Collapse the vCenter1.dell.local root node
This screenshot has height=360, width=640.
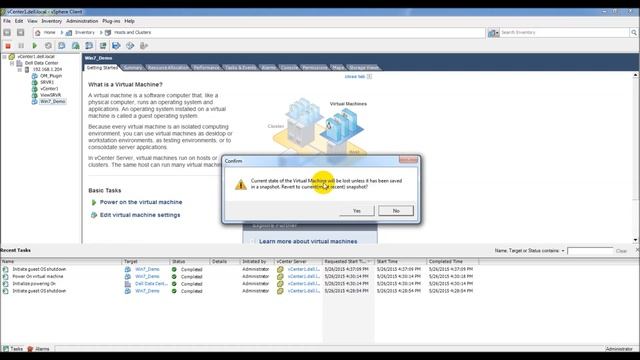coord(4,57)
